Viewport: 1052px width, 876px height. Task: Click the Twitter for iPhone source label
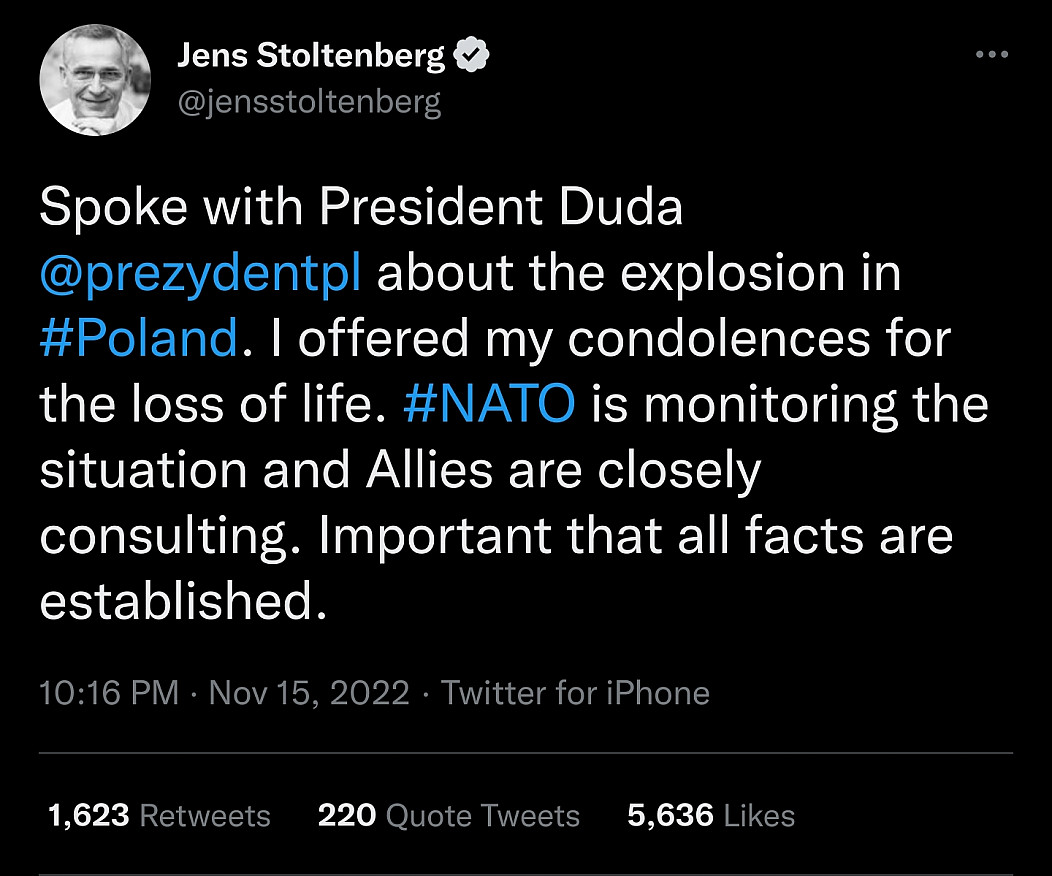pos(576,693)
